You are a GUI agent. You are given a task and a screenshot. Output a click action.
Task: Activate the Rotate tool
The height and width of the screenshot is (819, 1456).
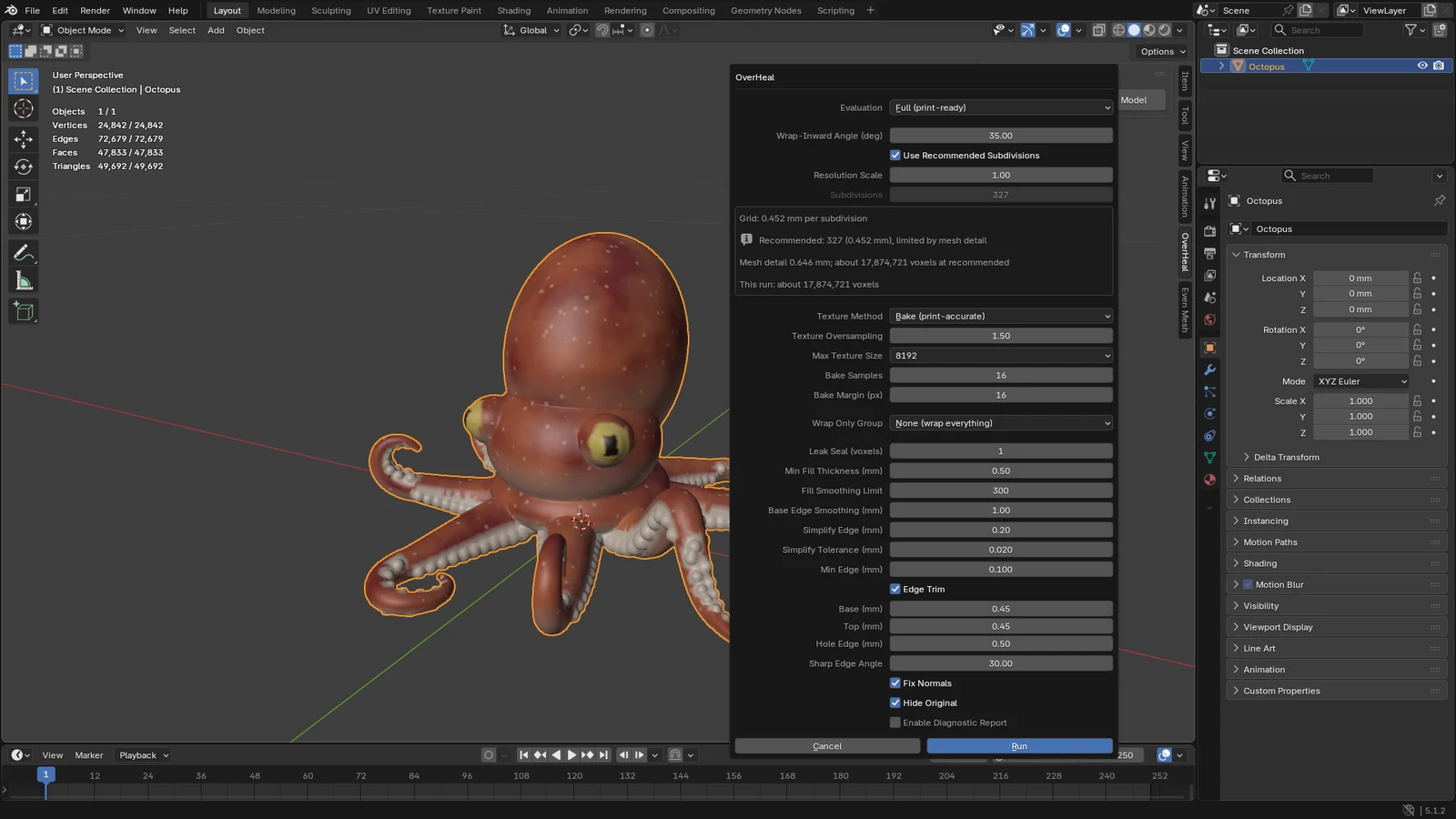click(24, 167)
